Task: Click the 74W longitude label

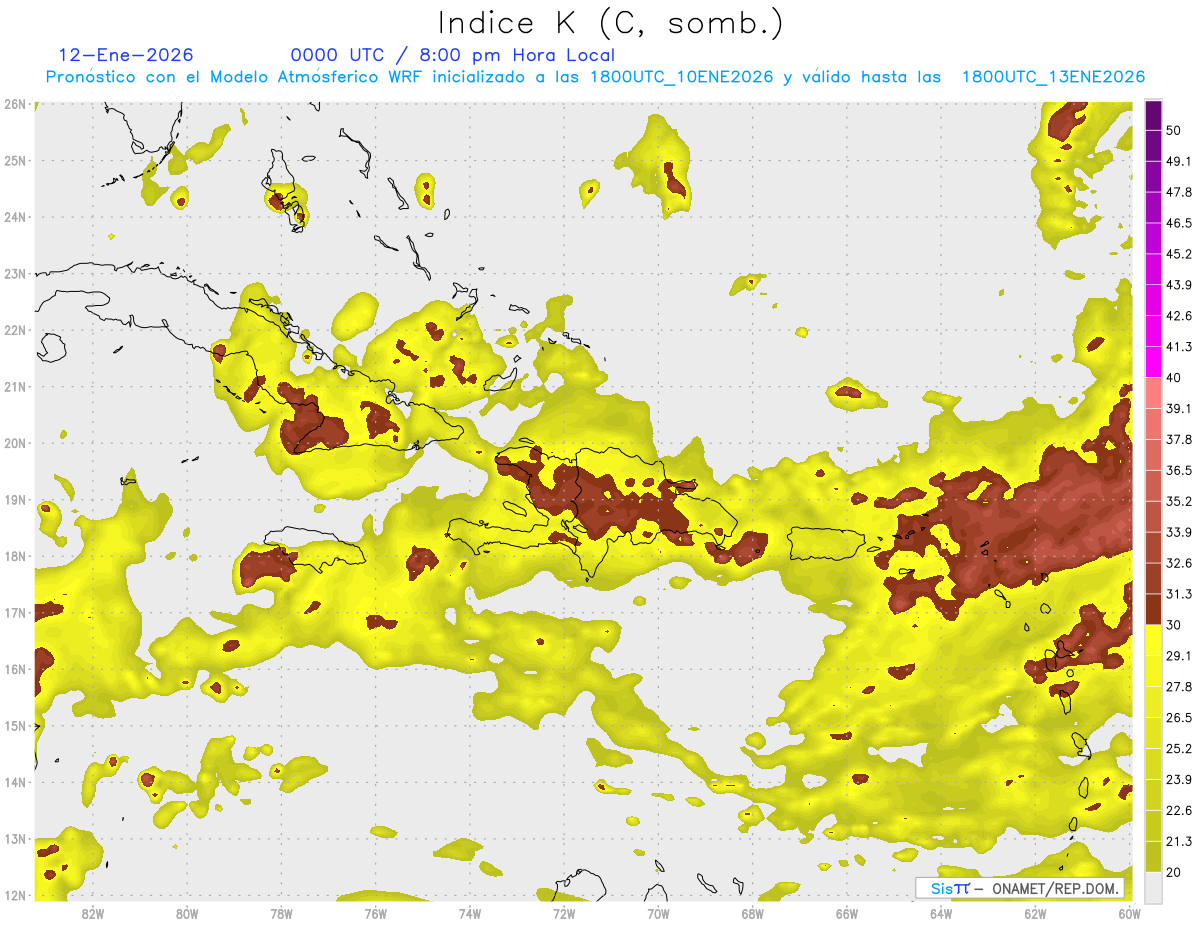Action: coord(470,913)
